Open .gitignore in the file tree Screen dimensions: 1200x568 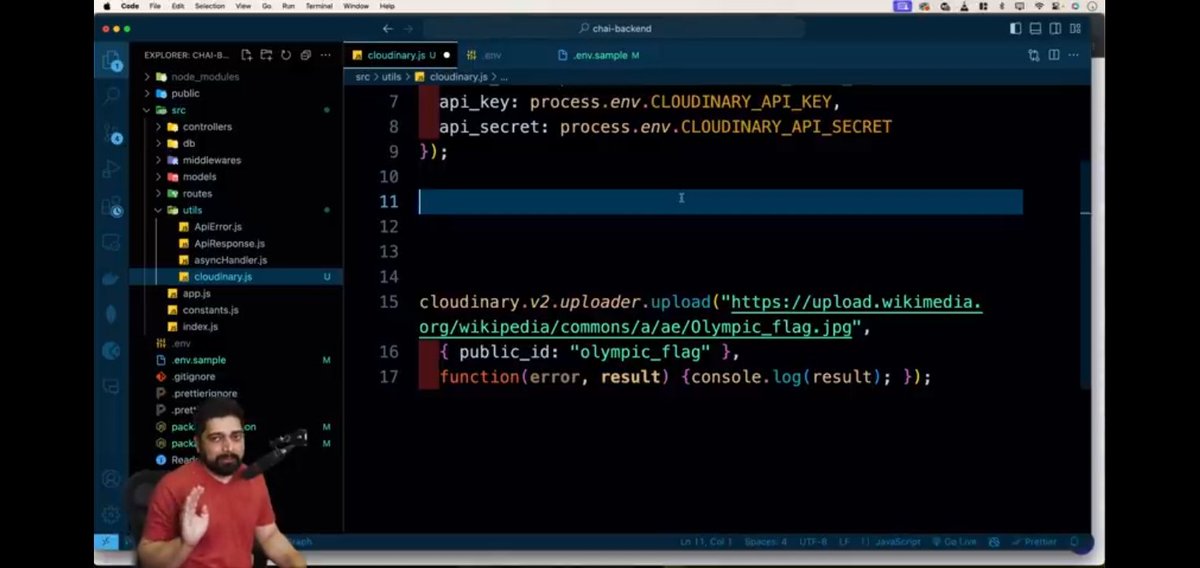[192, 377]
